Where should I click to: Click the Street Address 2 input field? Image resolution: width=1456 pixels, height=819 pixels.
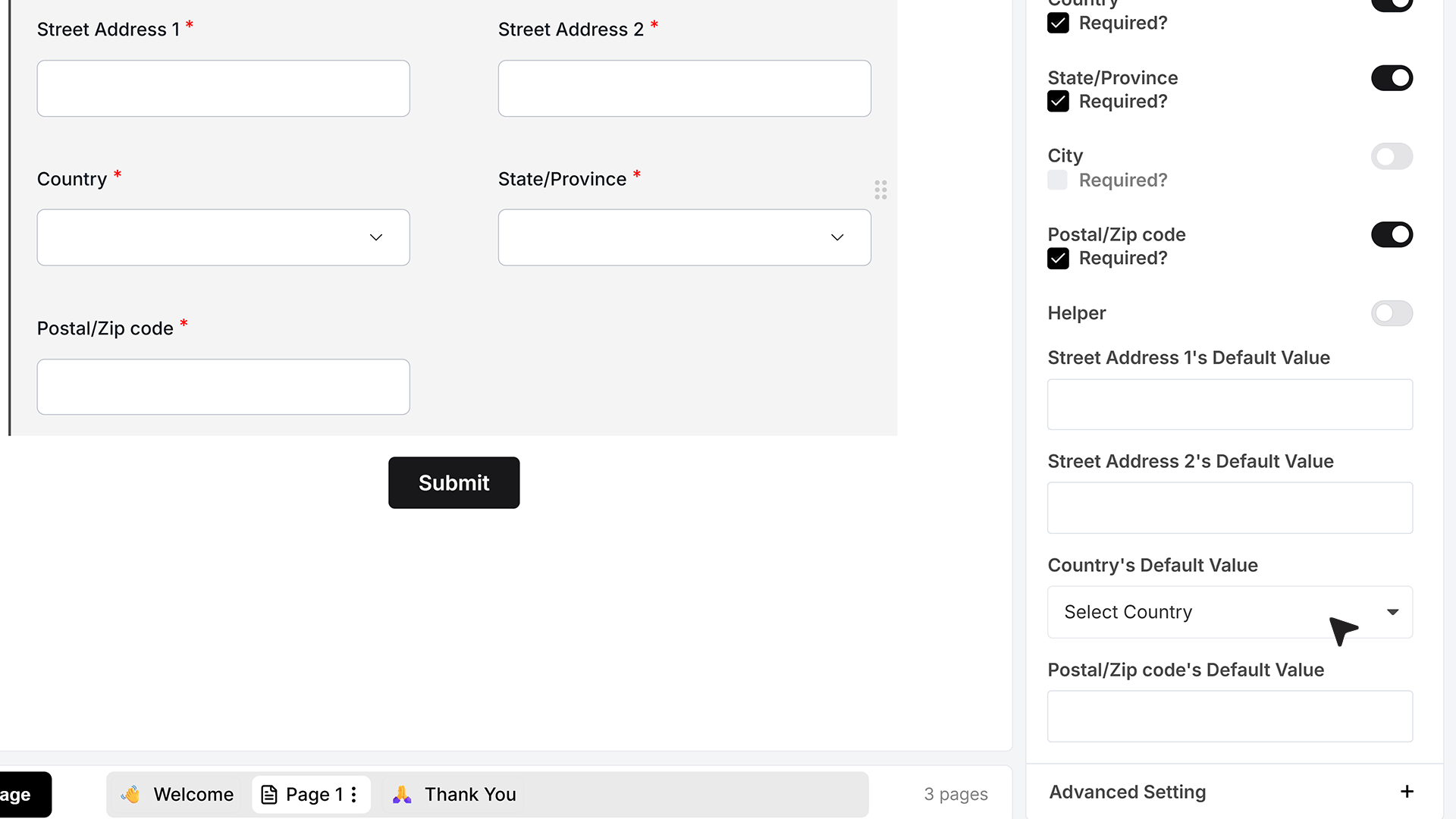(x=684, y=89)
